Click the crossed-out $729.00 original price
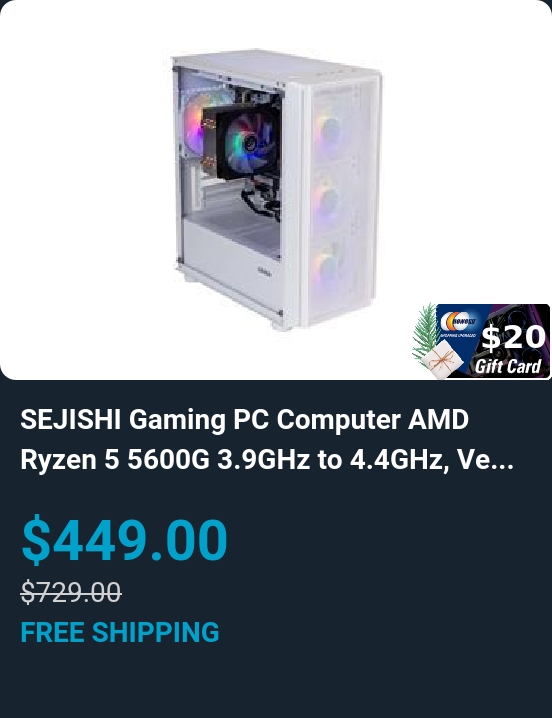This screenshot has height=718, width=552. click(x=71, y=592)
